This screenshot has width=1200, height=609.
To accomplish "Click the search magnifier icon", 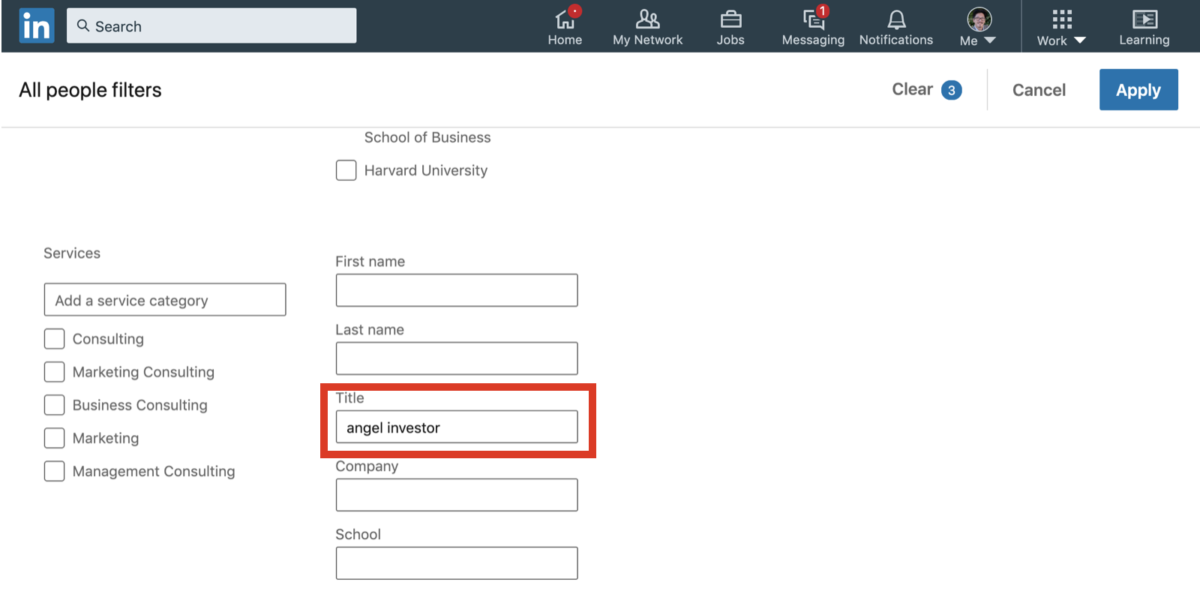I will [x=82, y=25].
